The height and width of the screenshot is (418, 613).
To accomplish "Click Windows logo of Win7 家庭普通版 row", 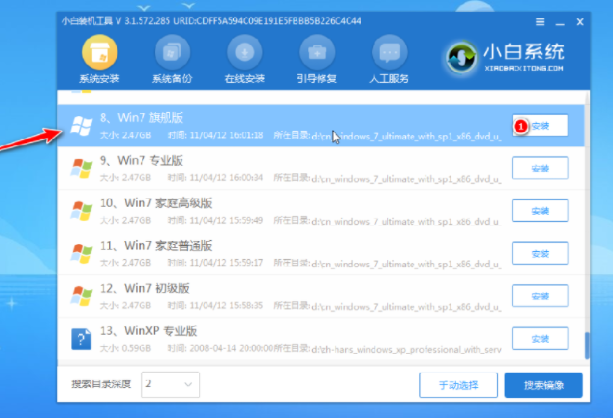I will pyautogui.click(x=81, y=254).
